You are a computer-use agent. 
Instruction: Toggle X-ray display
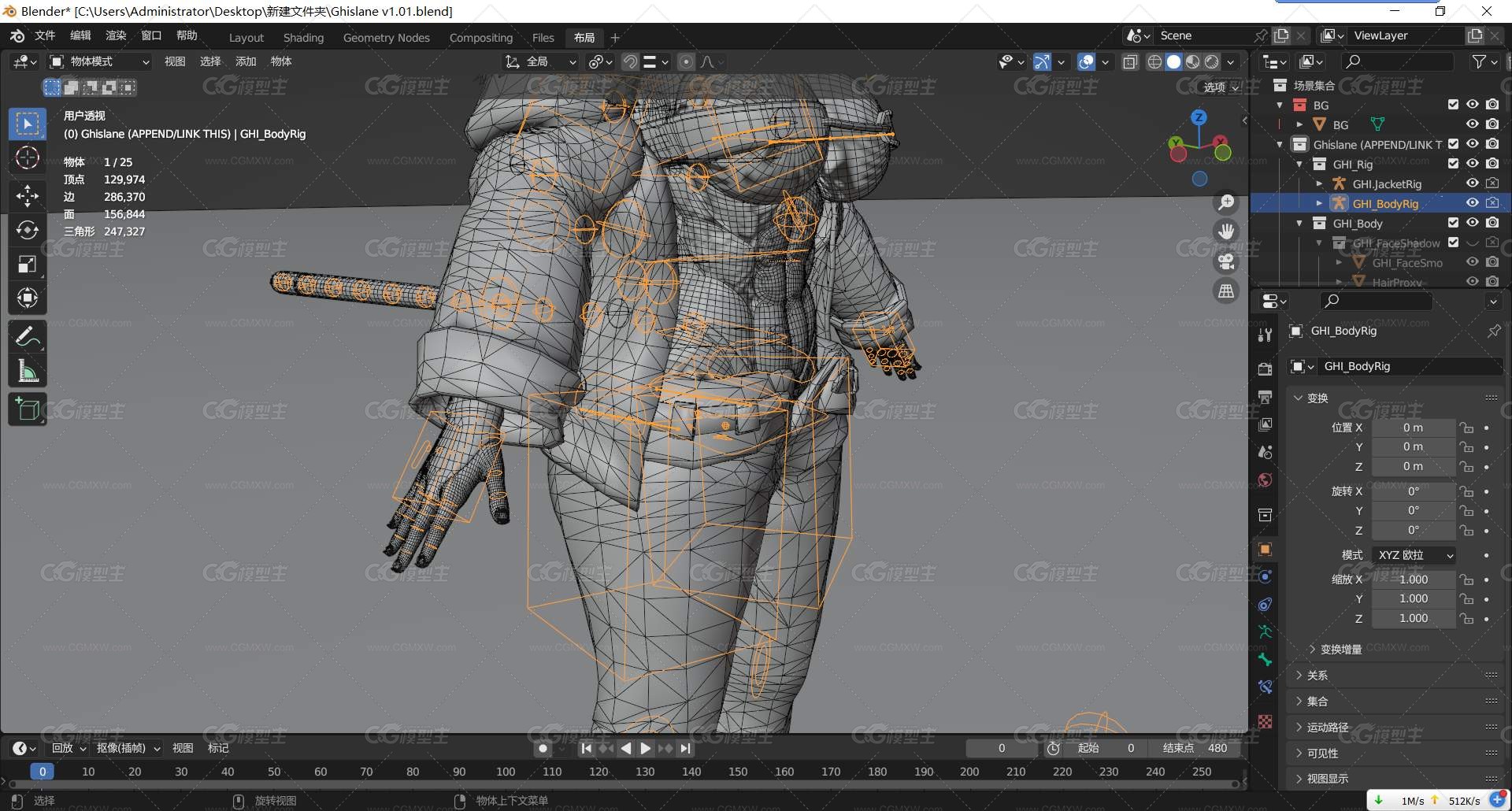coord(1130,61)
